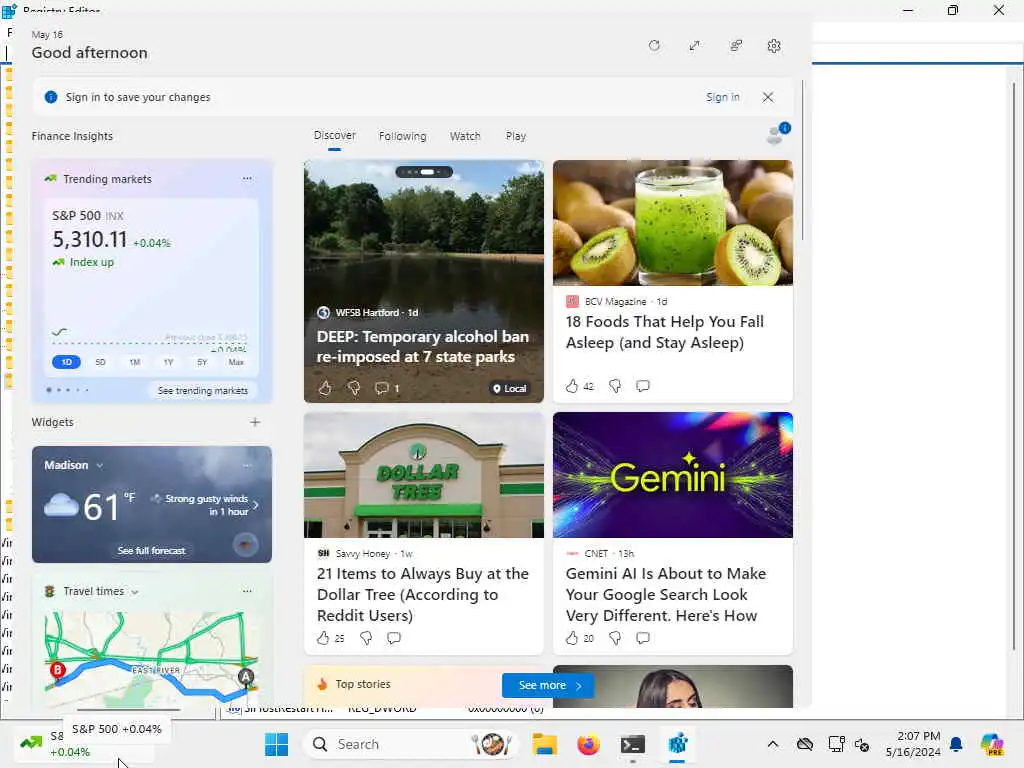1024x768 pixels.
Task: Open the 18 Foods article headline
Action: (664, 332)
